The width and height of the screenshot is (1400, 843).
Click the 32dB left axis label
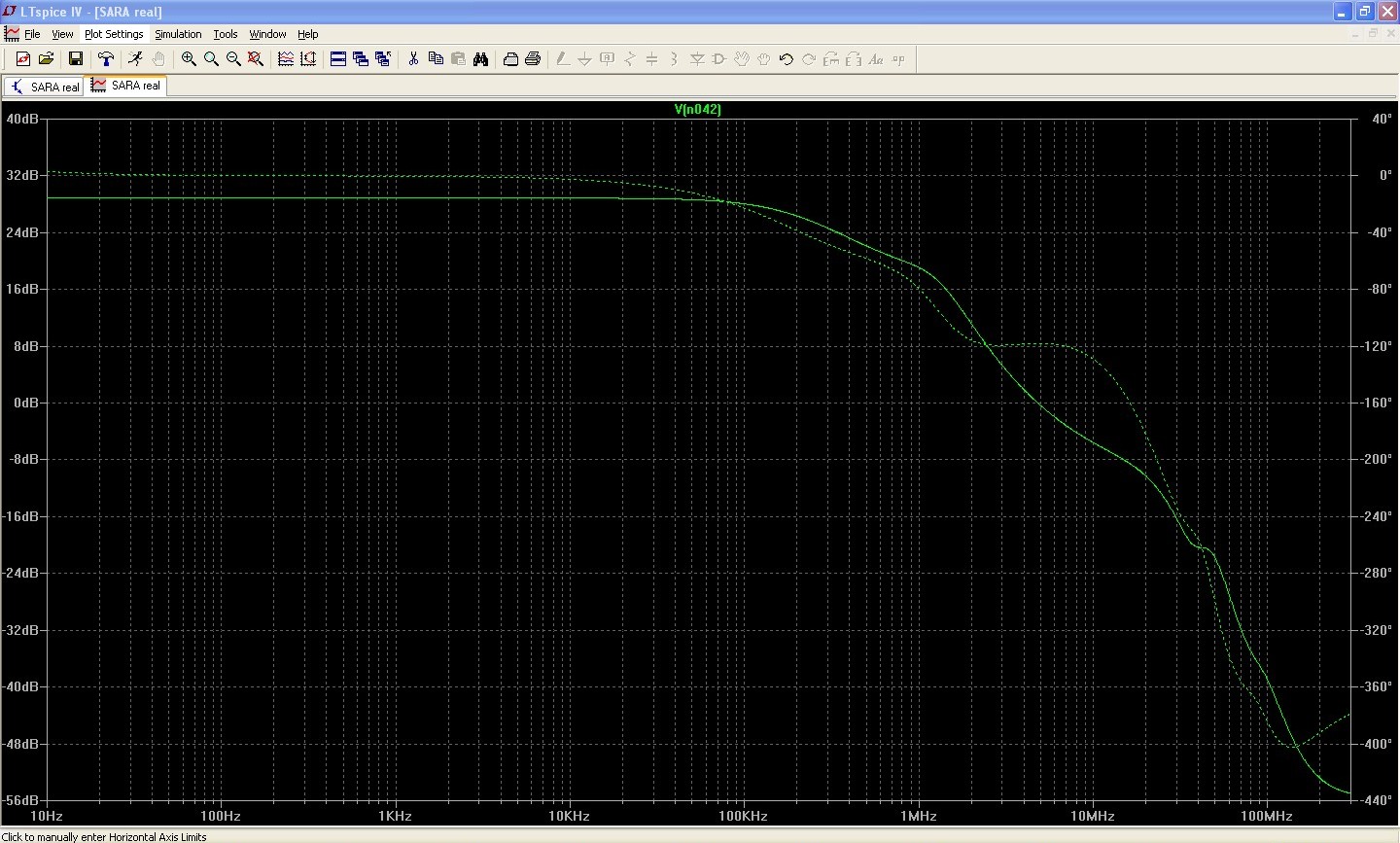[22, 175]
